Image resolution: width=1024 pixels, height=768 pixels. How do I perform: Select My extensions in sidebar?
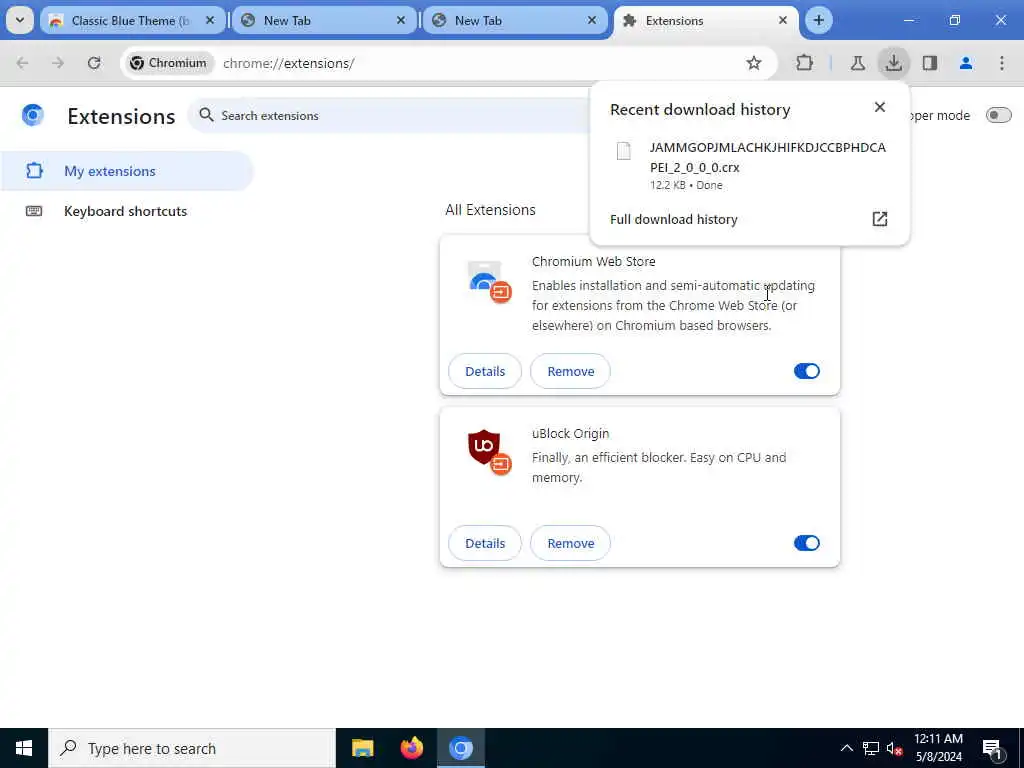point(127,171)
